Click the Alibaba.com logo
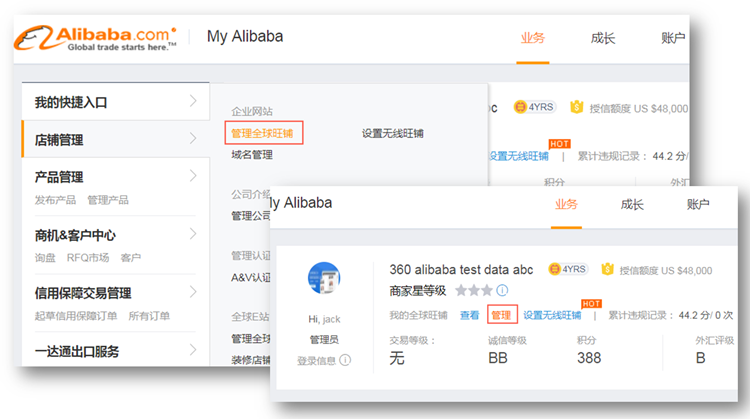The height and width of the screenshot is (419, 750). 96,38
